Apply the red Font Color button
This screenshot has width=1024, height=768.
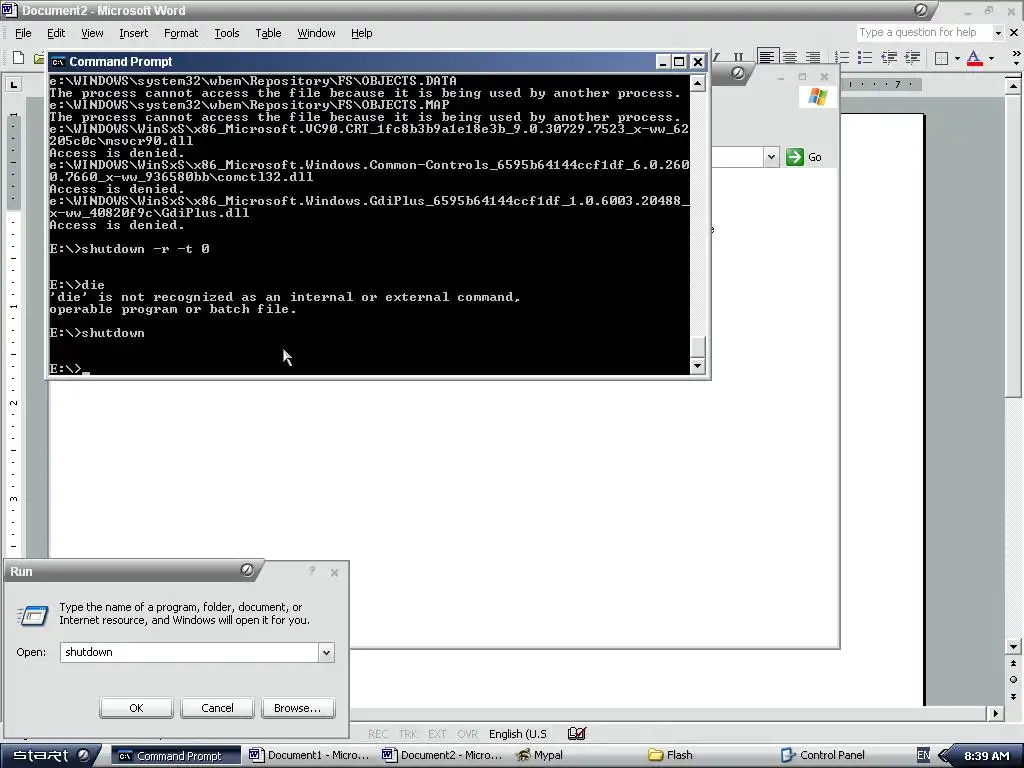[974, 58]
